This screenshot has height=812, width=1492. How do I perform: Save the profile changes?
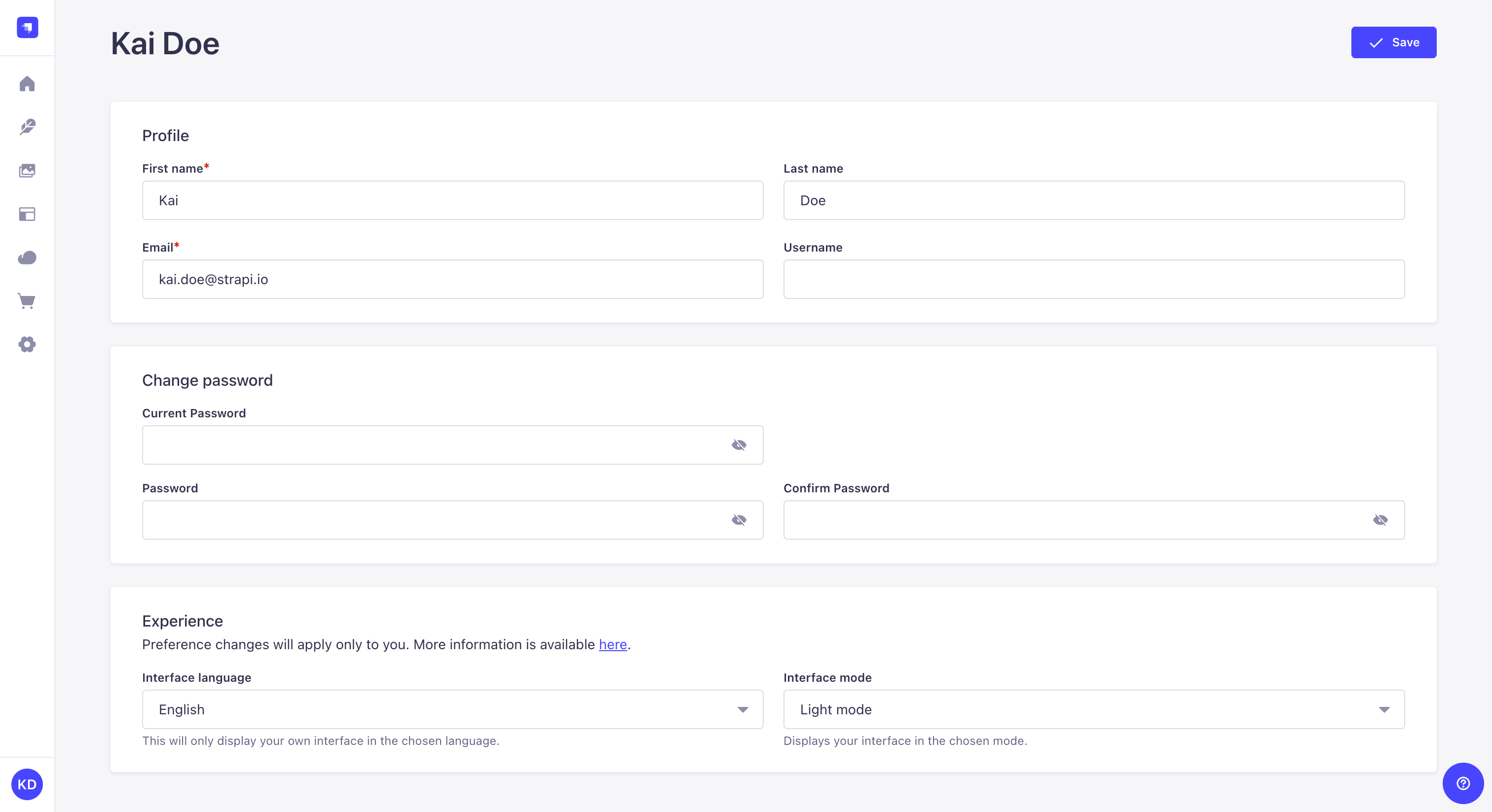[x=1393, y=42]
